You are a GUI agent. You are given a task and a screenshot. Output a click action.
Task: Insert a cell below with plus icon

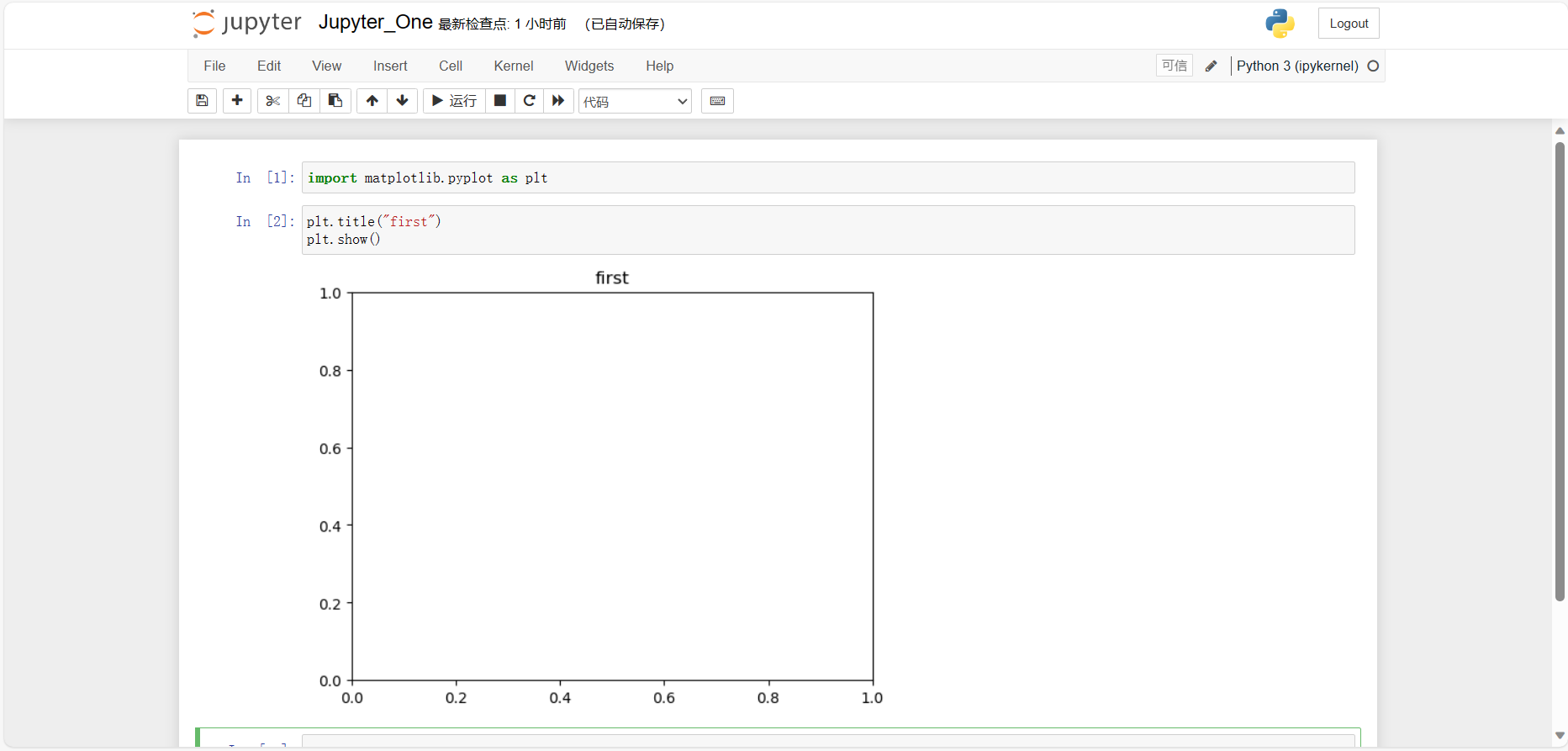pyautogui.click(x=237, y=101)
